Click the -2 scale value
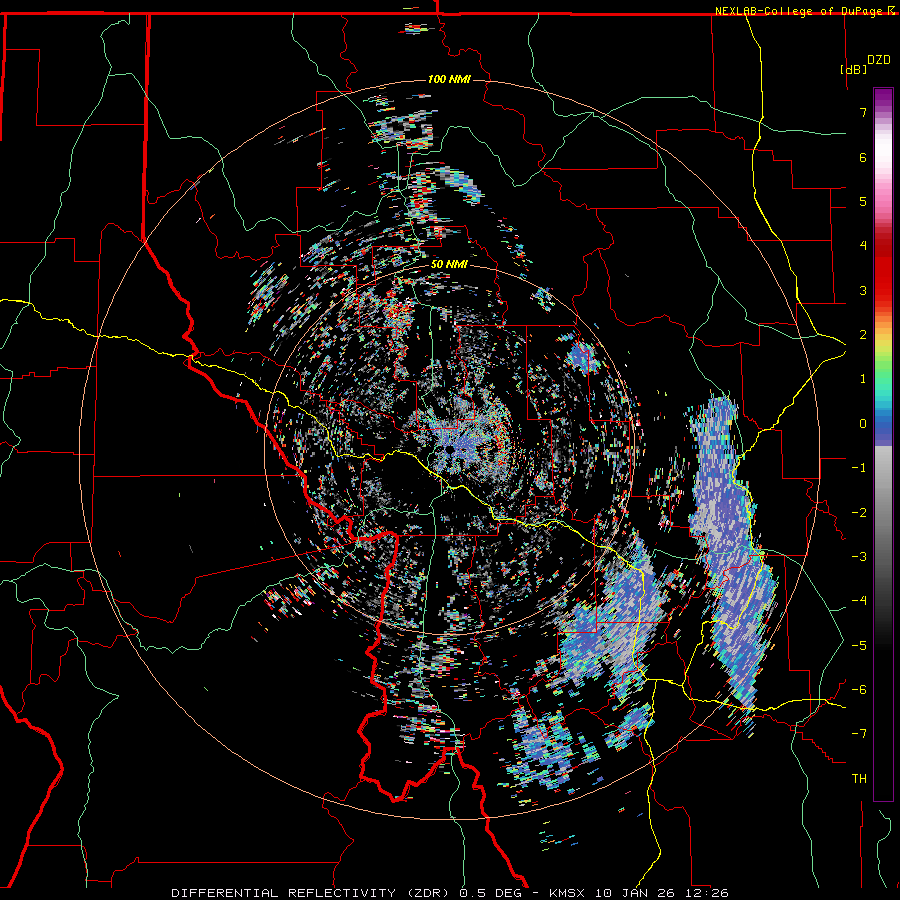900x900 pixels. click(859, 513)
